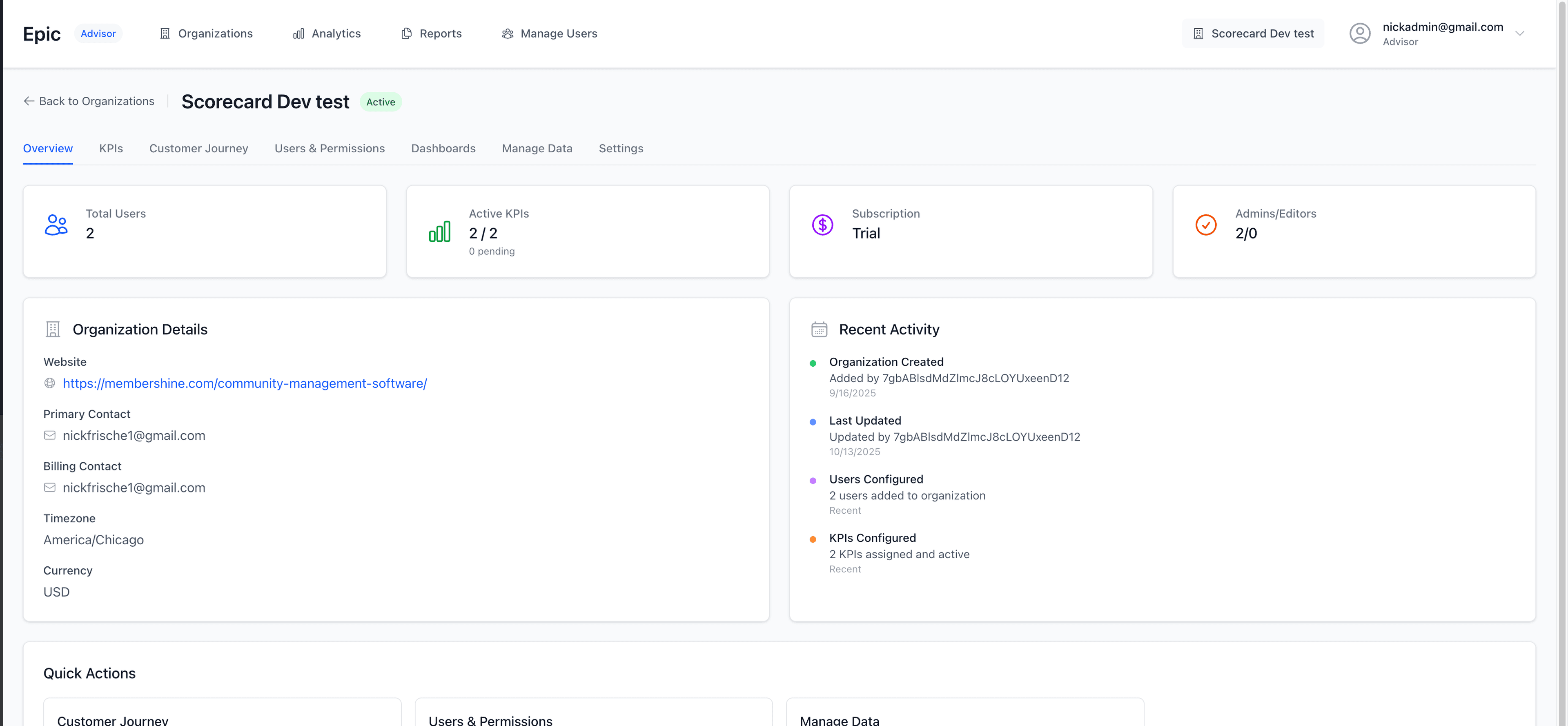Click the envelope icon next to Primary Contact

click(50, 435)
